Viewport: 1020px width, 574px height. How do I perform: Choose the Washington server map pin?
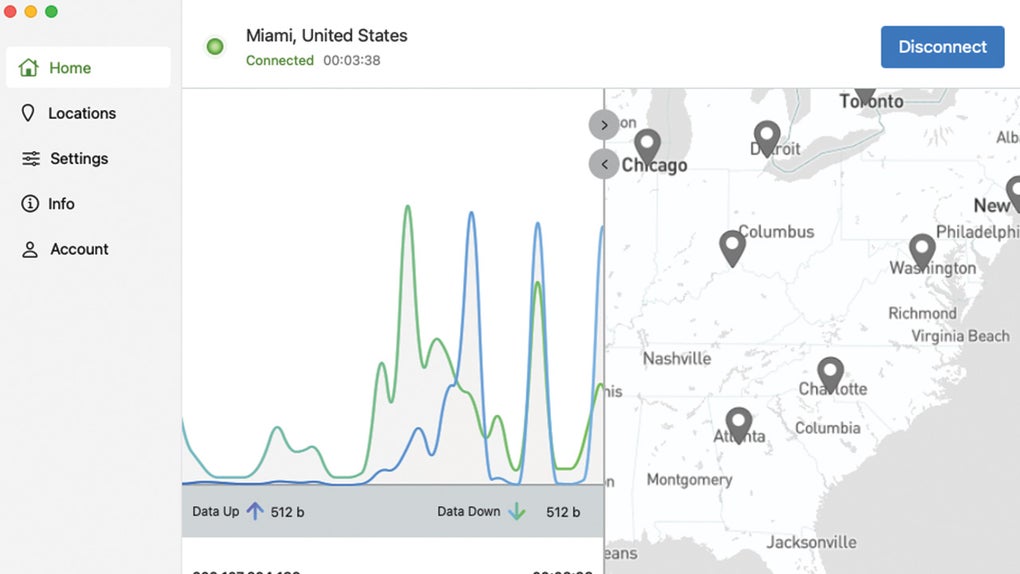click(922, 251)
